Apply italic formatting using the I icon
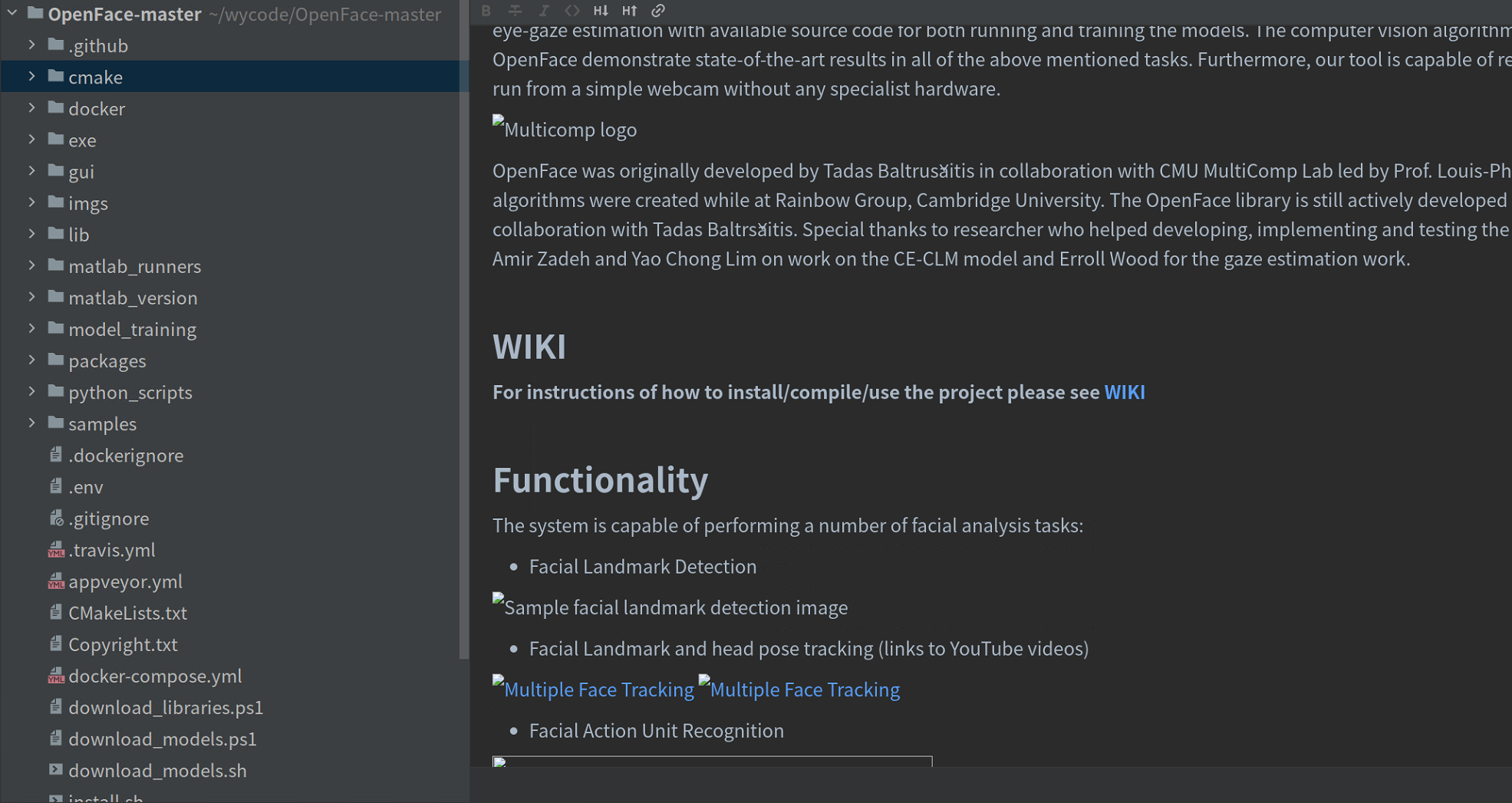 (x=544, y=11)
